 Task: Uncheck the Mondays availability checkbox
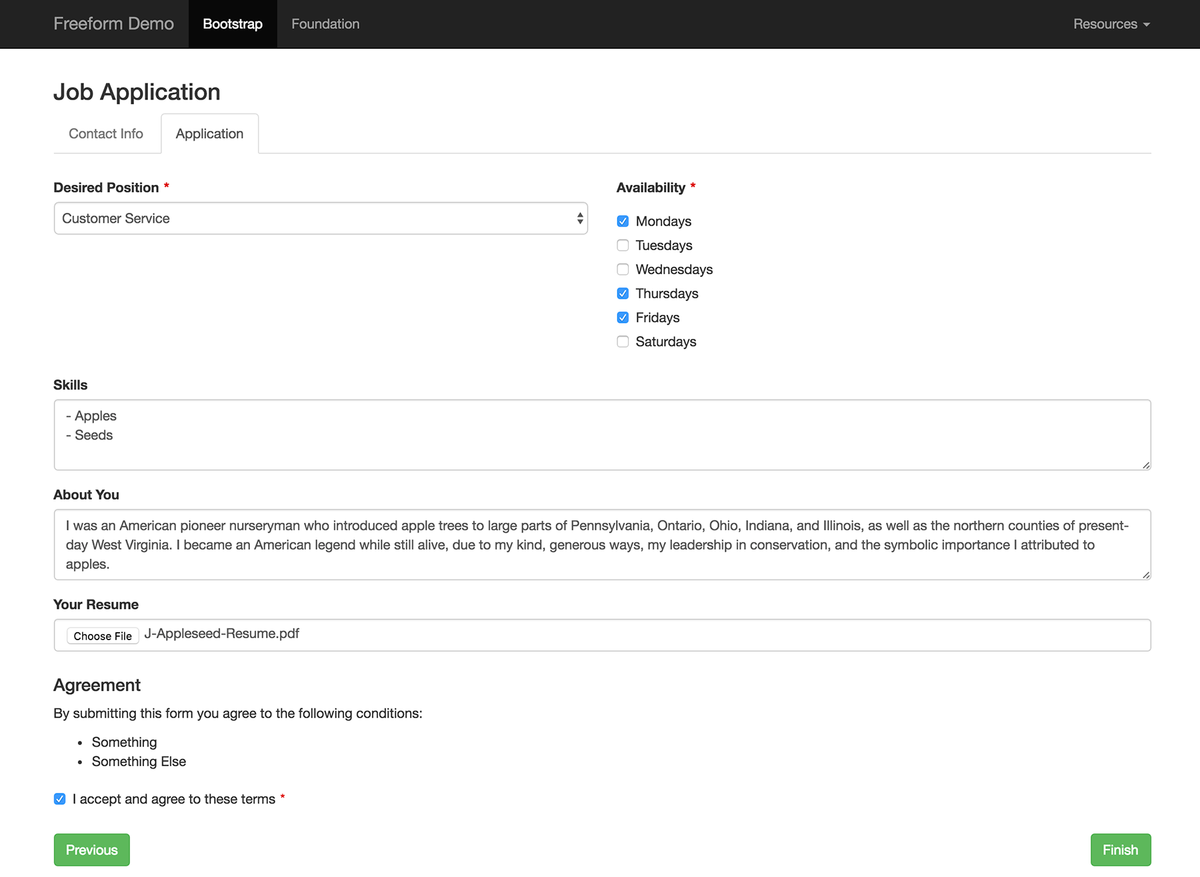[623, 221]
